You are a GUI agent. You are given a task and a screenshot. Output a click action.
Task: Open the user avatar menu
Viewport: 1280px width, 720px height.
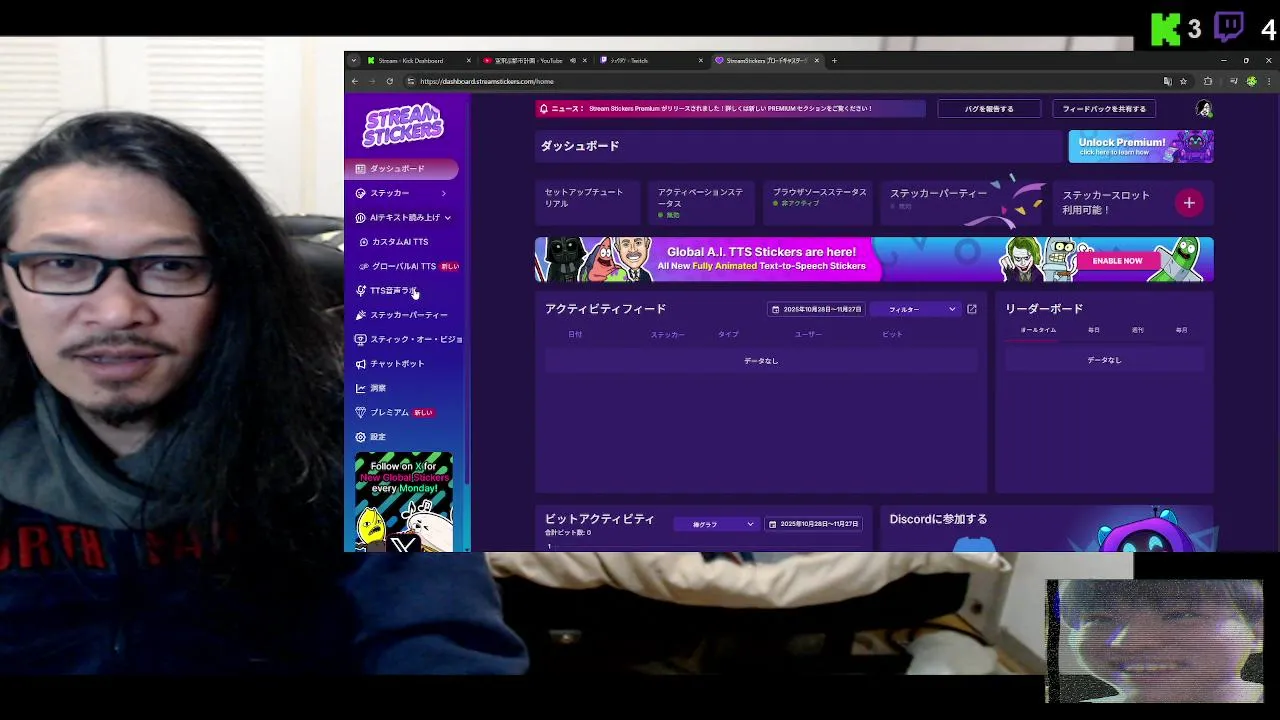1204,109
